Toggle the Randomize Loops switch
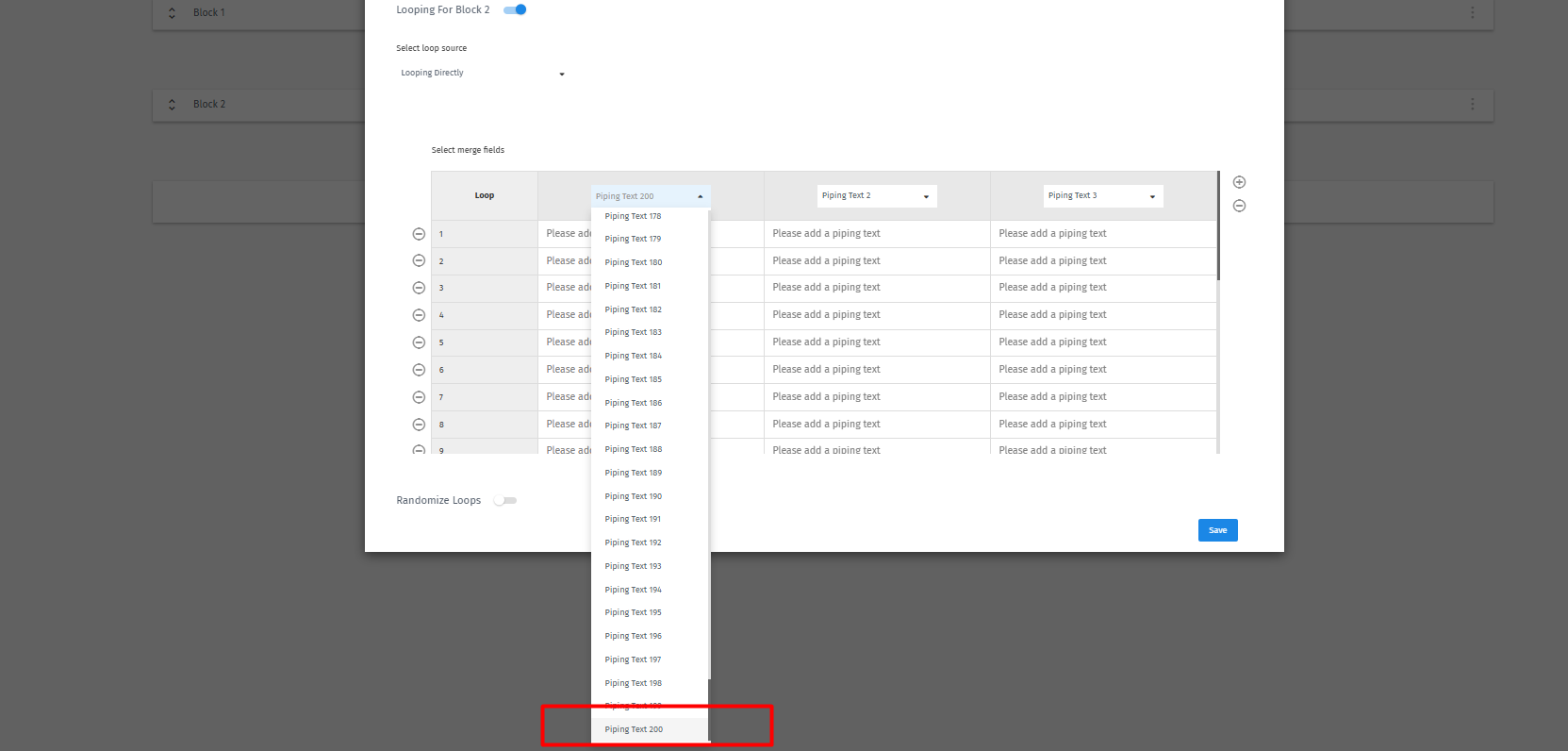1568x751 pixels. (x=505, y=500)
